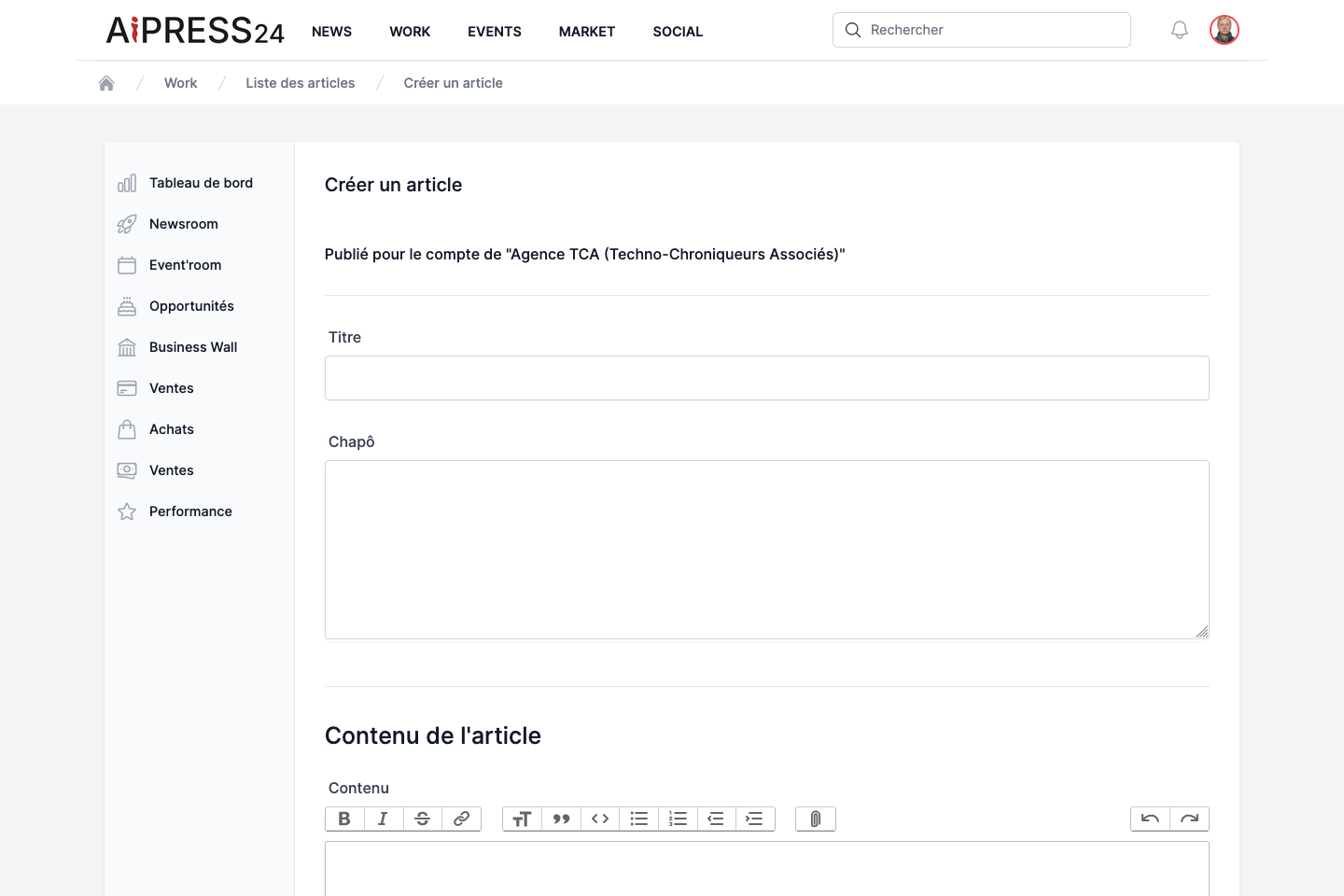Click the Titre input field
The width and height of the screenshot is (1344, 896).
click(x=767, y=378)
